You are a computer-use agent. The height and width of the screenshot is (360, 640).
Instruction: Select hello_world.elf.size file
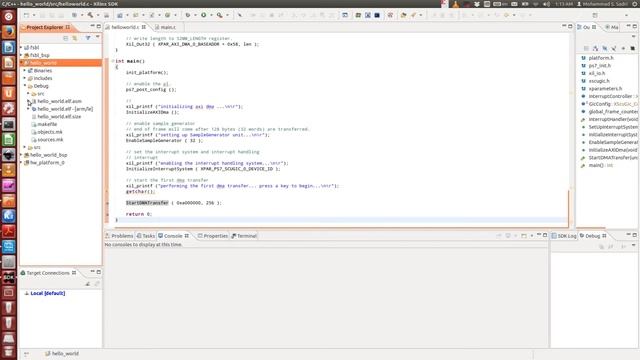(x=59, y=117)
